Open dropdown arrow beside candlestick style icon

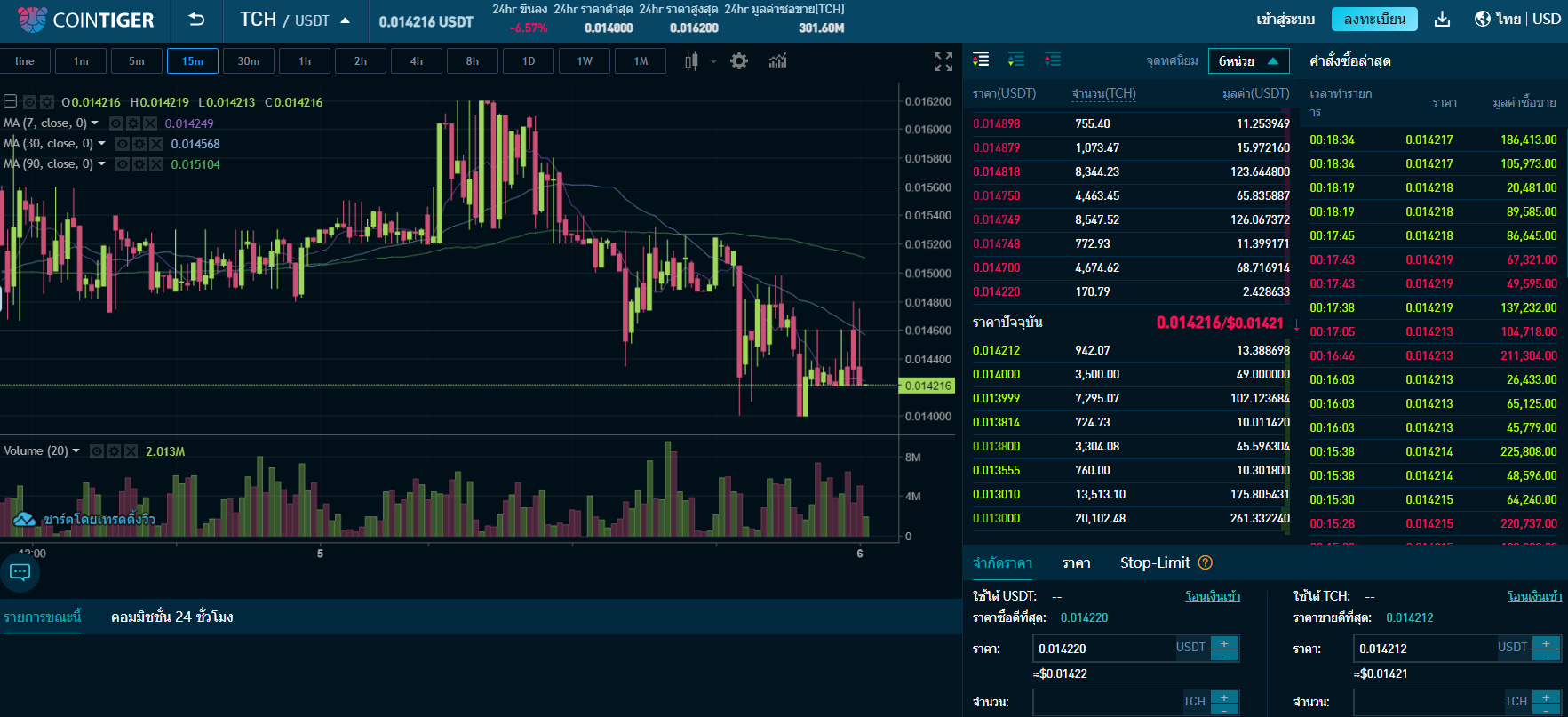pyautogui.click(x=713, y=61)
